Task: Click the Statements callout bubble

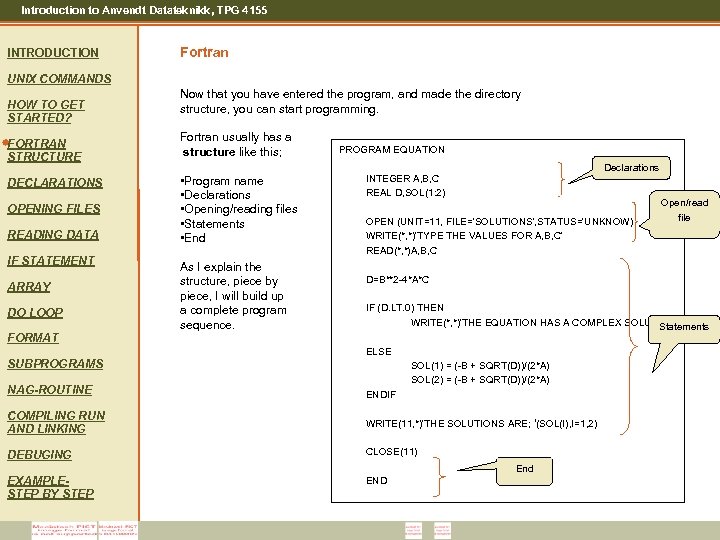Action: (684, 329)
